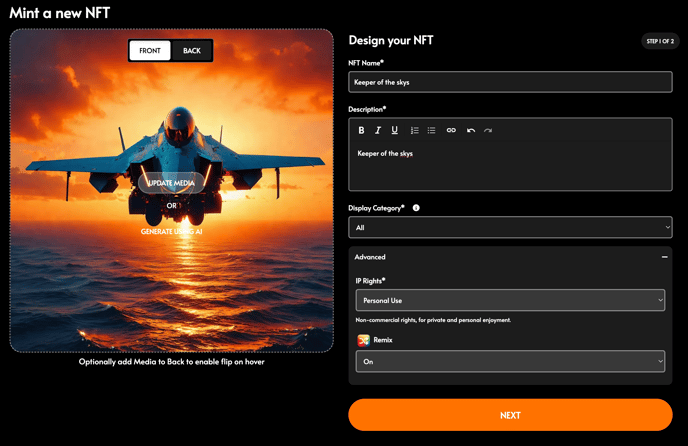Open the IP Rights dropdown

coord(510,300)
